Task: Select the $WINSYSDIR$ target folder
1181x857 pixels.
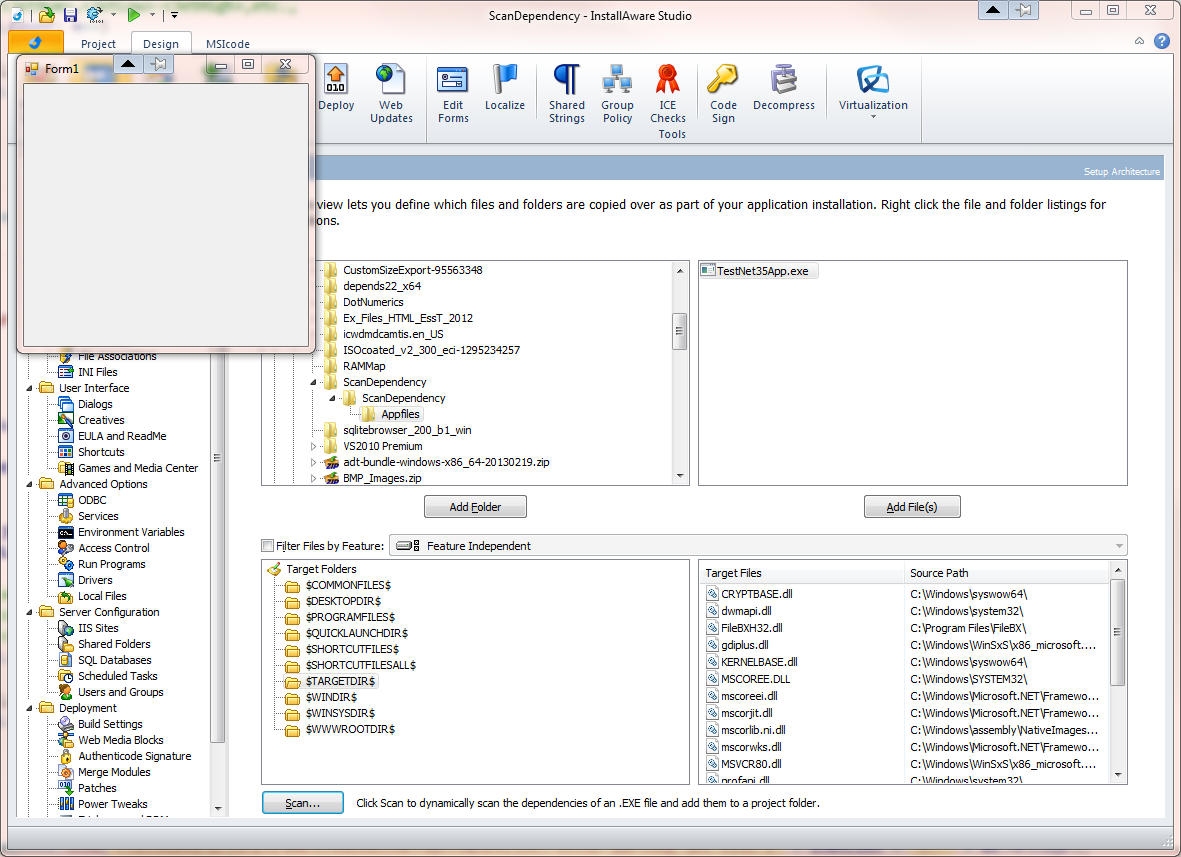Action: [340, 713]
